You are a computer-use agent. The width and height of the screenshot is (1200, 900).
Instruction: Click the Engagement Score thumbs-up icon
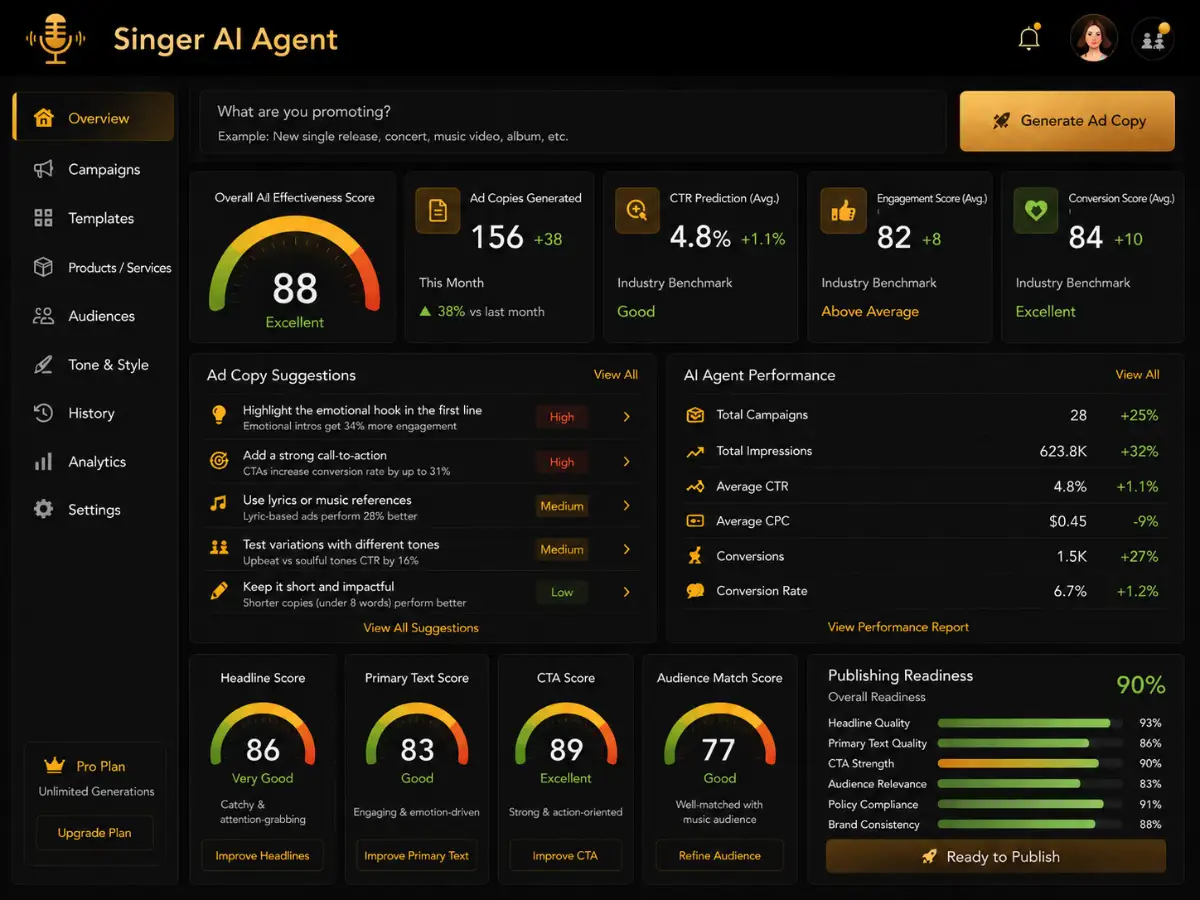click(x=843, y=211)
